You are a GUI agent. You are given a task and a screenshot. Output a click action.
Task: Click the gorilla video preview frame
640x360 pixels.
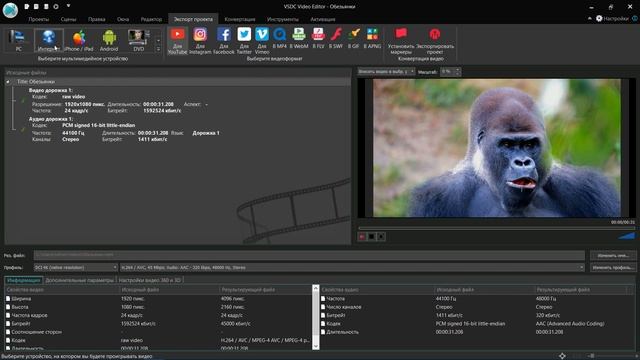click(496, 148)
